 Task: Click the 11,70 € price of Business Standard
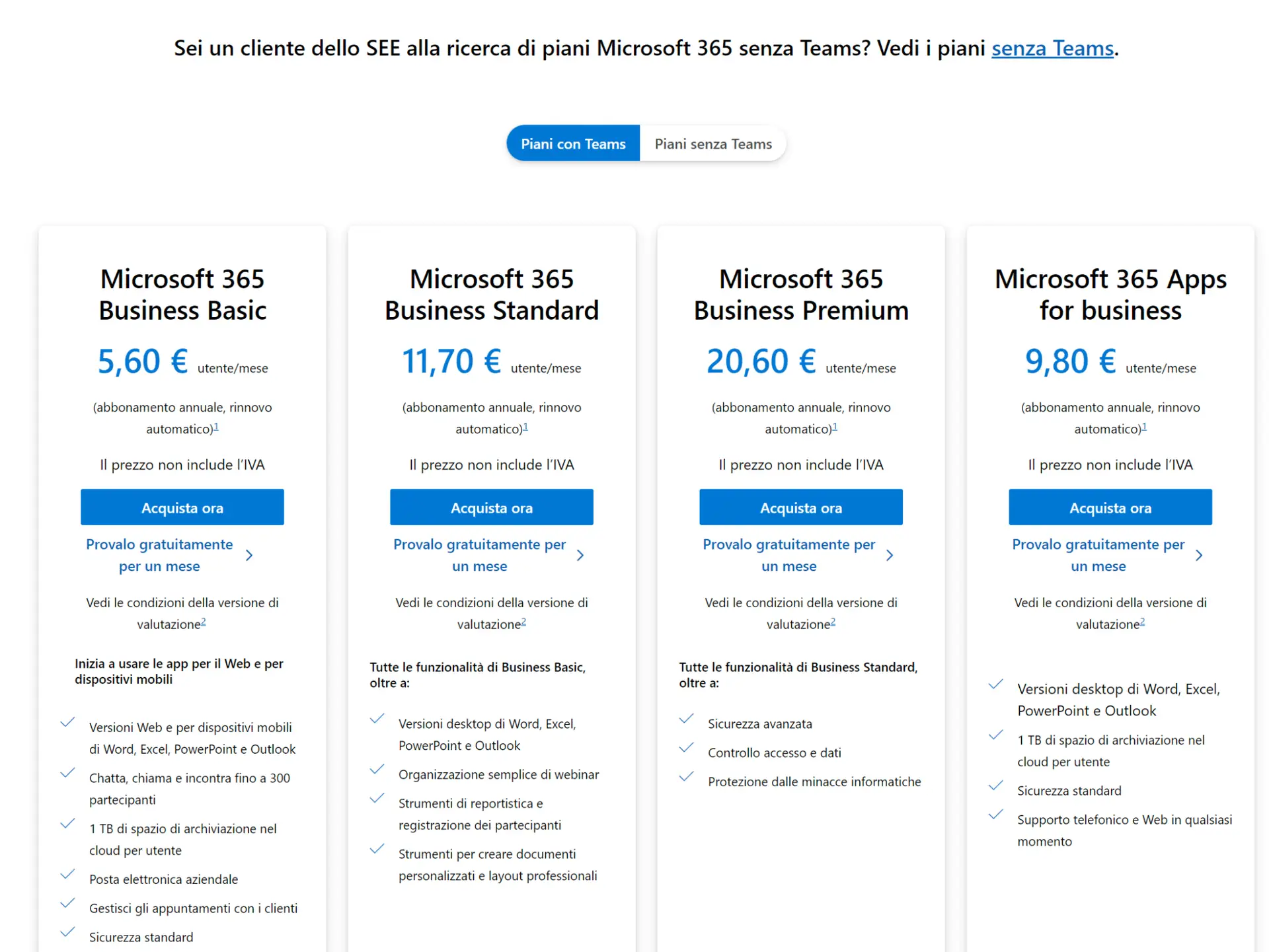pos(451,361)
